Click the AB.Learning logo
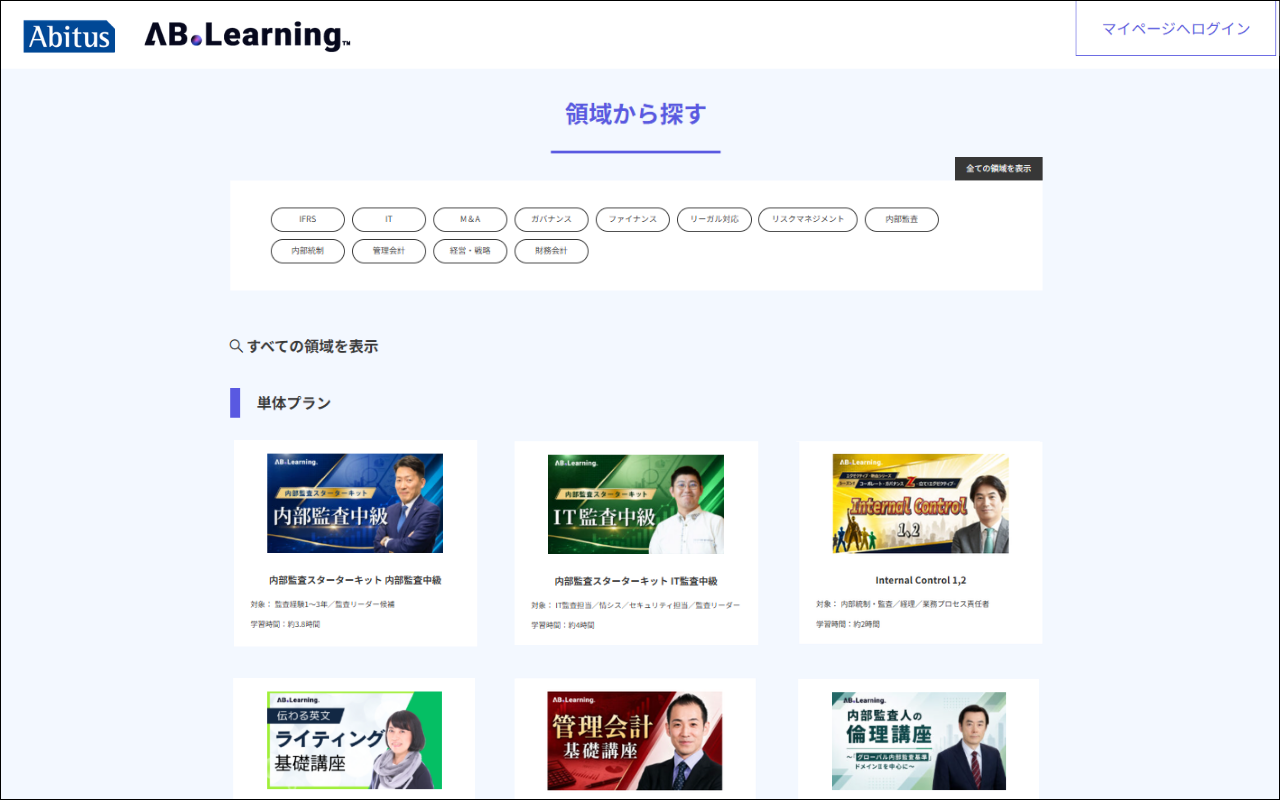 [x=248, y=35]
